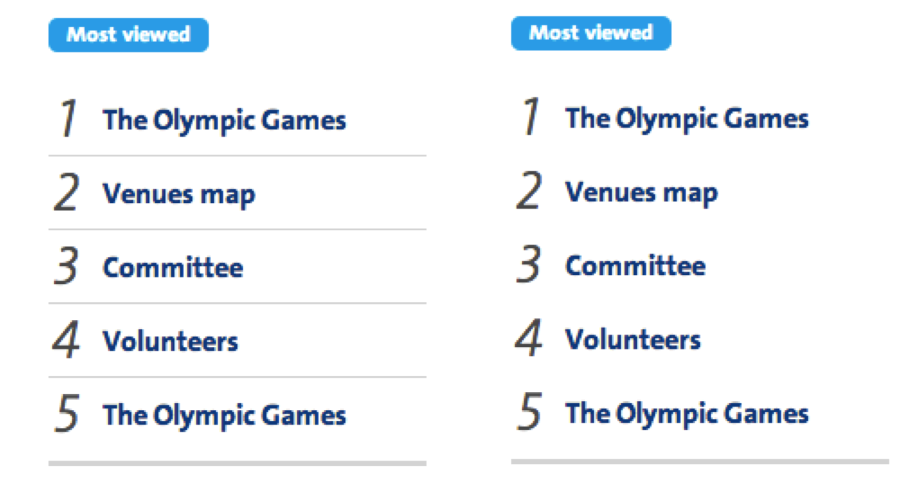Open first-ranked The Olympic Games in the divided list
This screenshot has height=479, width=900.
coord(224,121)
